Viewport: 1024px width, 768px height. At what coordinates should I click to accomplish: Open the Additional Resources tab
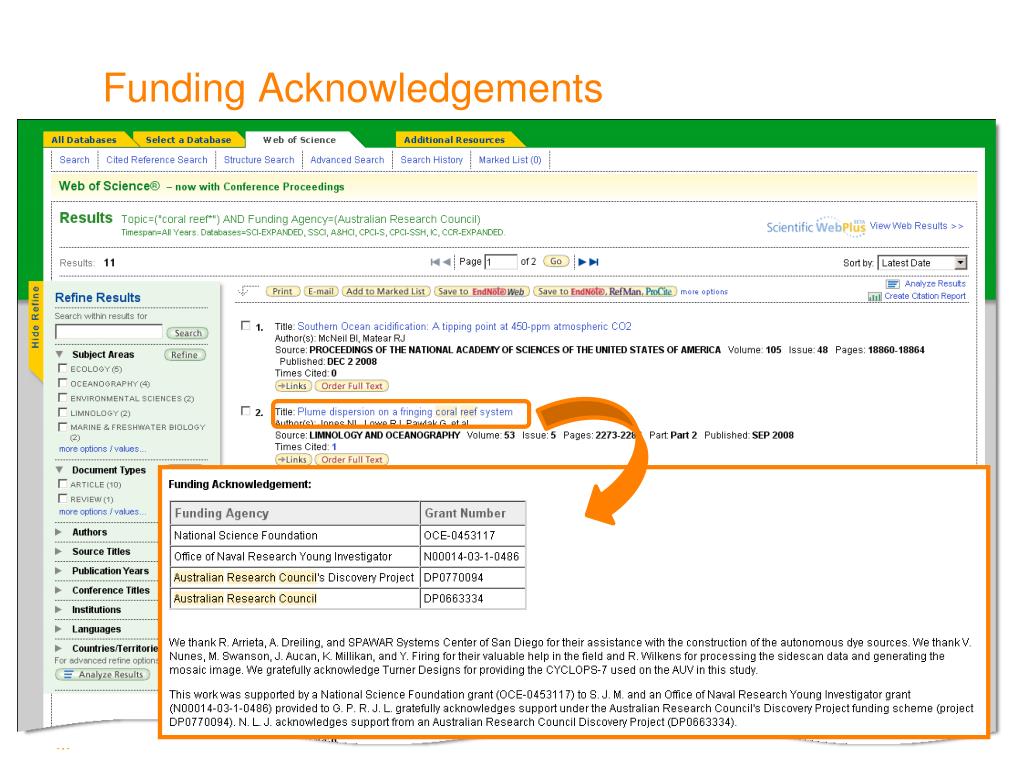[x=455, y=140]
